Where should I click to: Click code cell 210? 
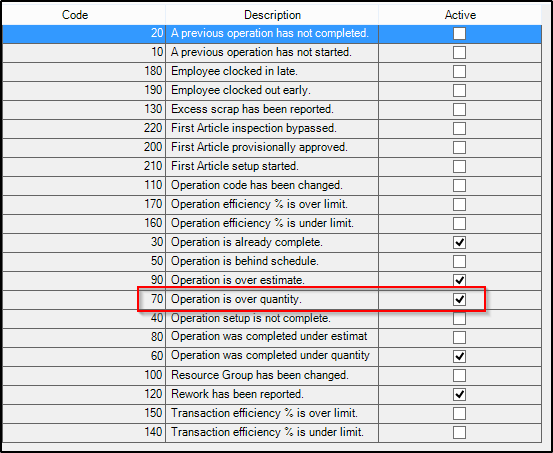pos(84,167)
